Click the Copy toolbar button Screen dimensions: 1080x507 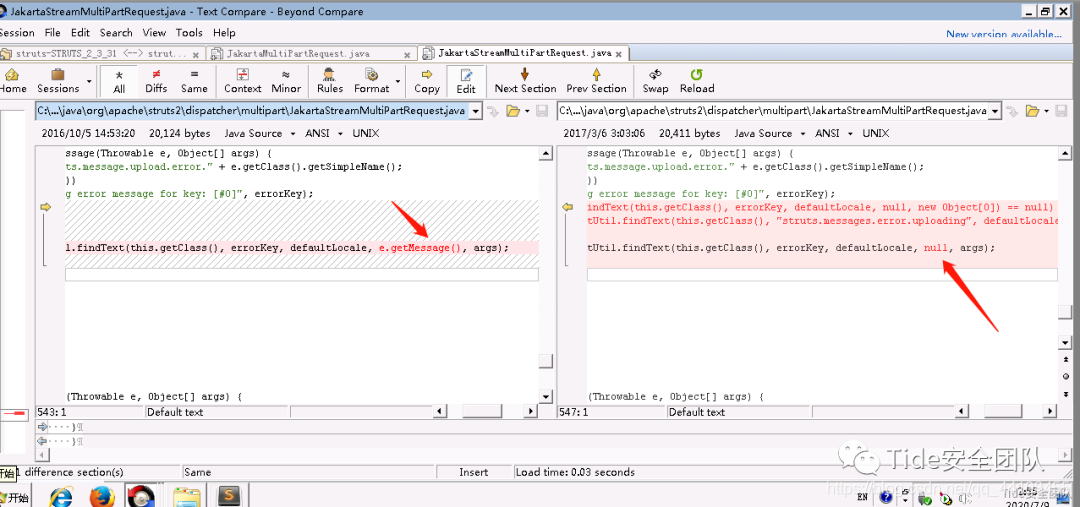tap(427, 81)
